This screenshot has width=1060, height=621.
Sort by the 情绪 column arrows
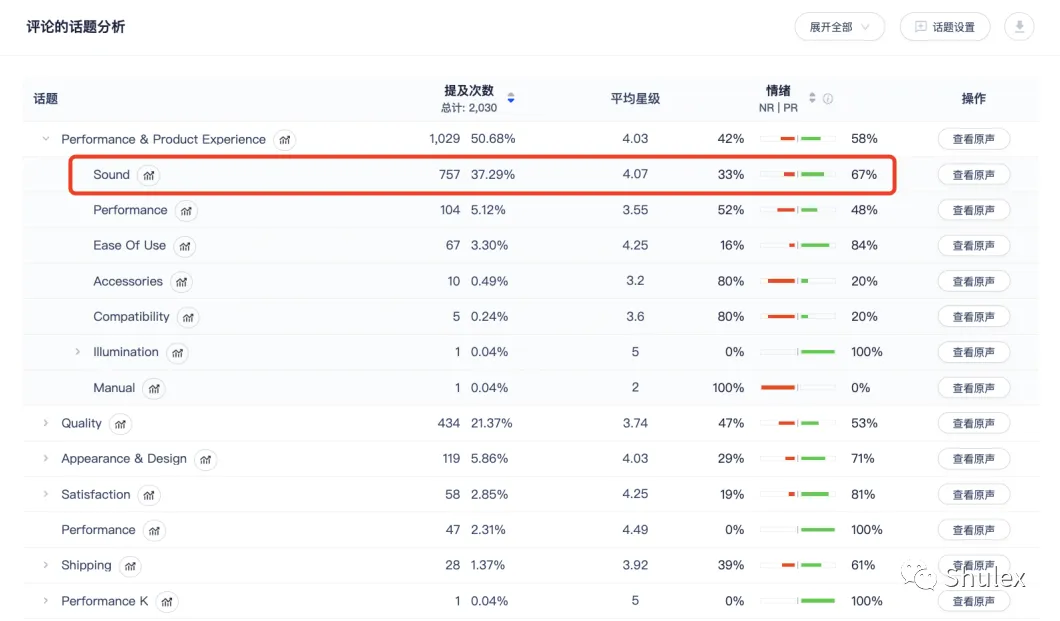click(812, 98)
